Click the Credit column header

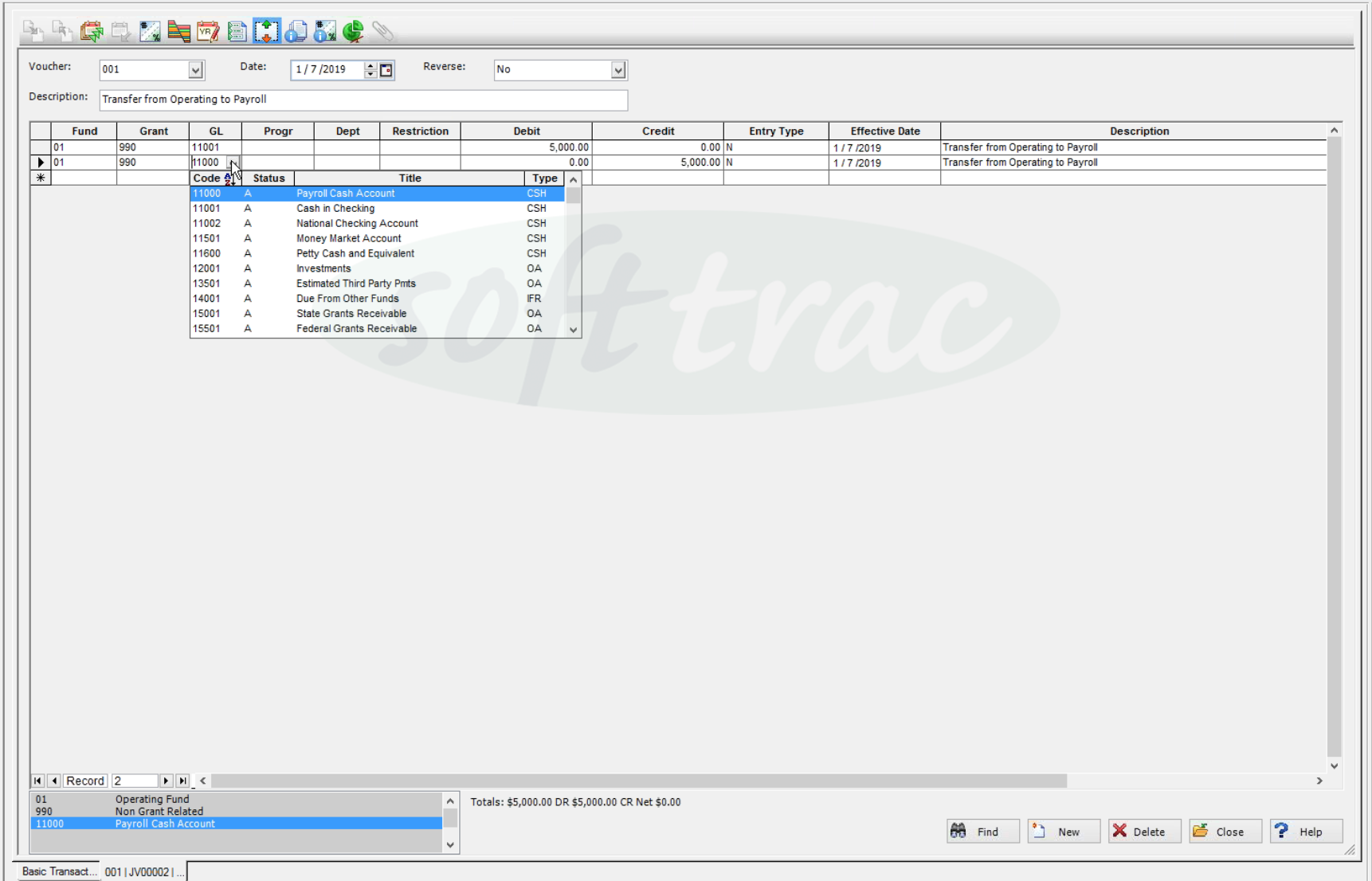[658, 131]
